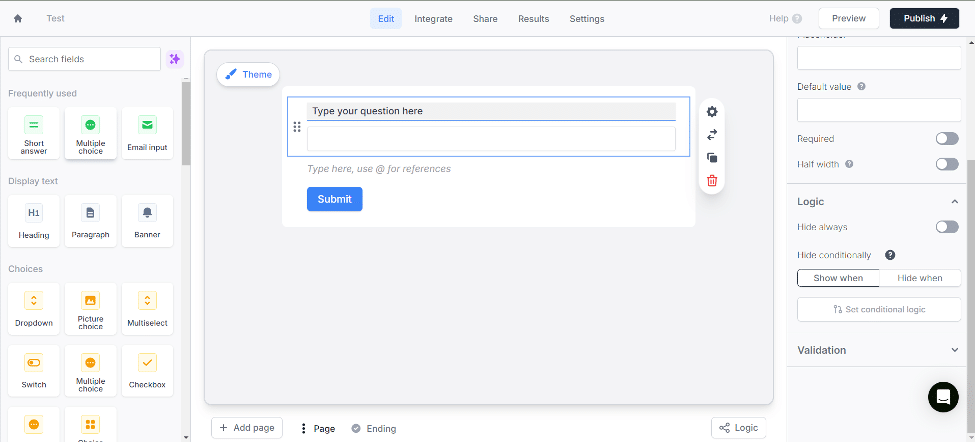The width and height of the screenshot is (977, 443).
Task: Click the right settings panel scrollbar
Action: click(971, 296)
